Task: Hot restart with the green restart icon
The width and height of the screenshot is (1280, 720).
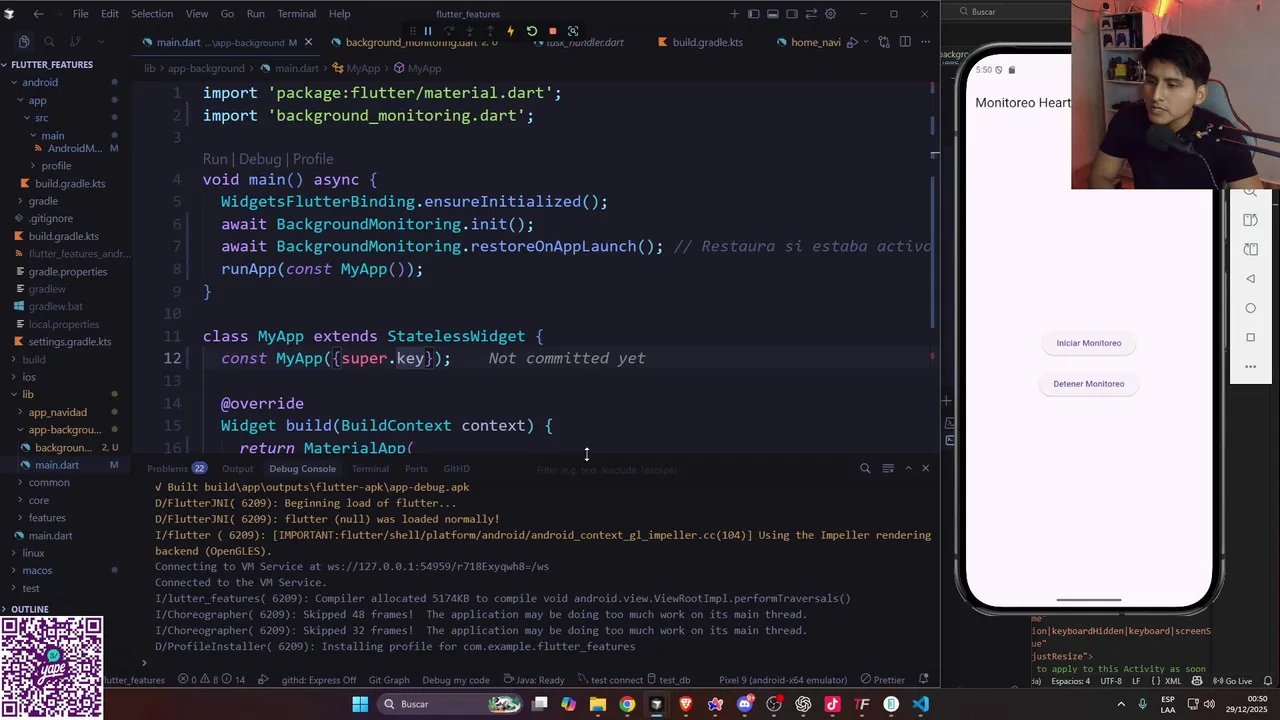Action: click(531, 31)
